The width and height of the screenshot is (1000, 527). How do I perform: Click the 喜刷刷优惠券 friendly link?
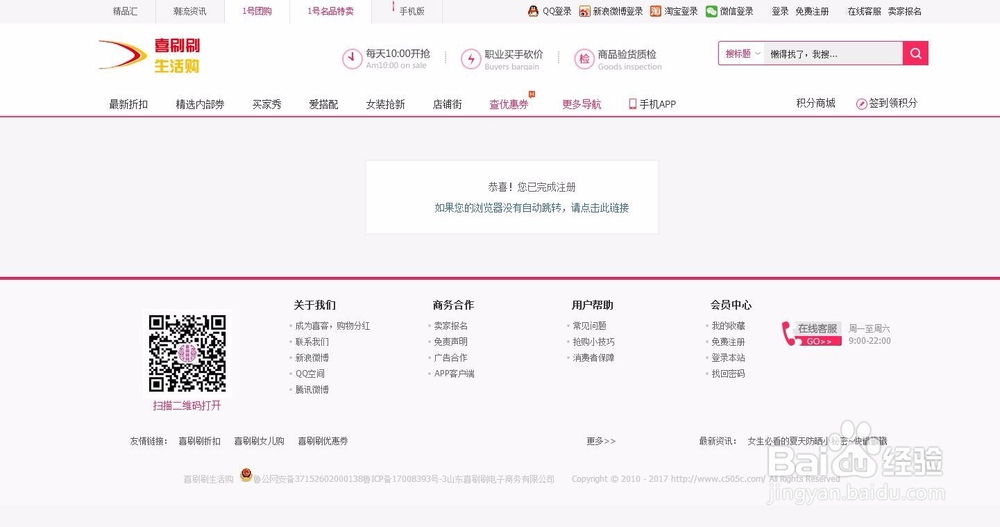[323, 441]
